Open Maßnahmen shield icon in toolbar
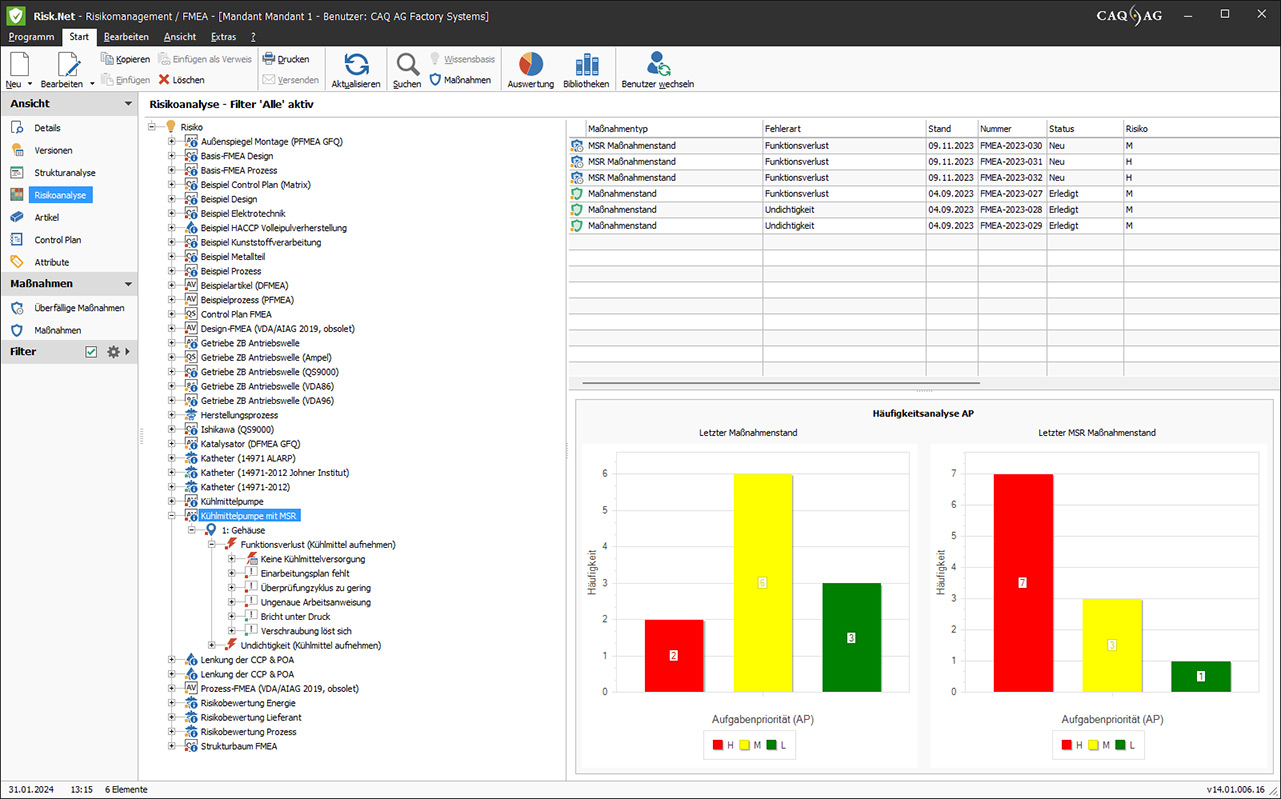Image resolution: width=1281 pixels, height=799 pixels. 435,79
